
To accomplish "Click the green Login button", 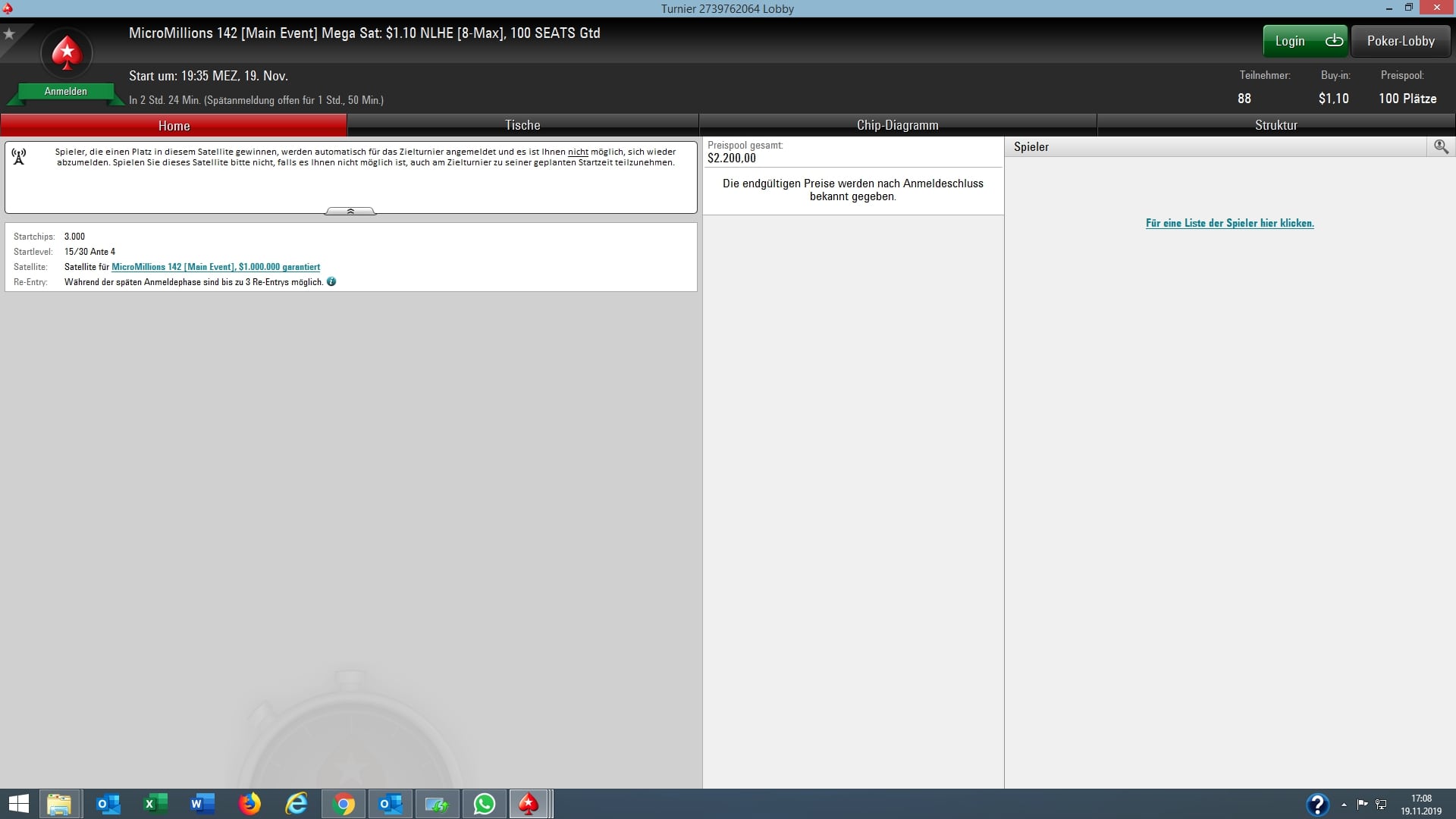I will click(x=1304, y=41).
